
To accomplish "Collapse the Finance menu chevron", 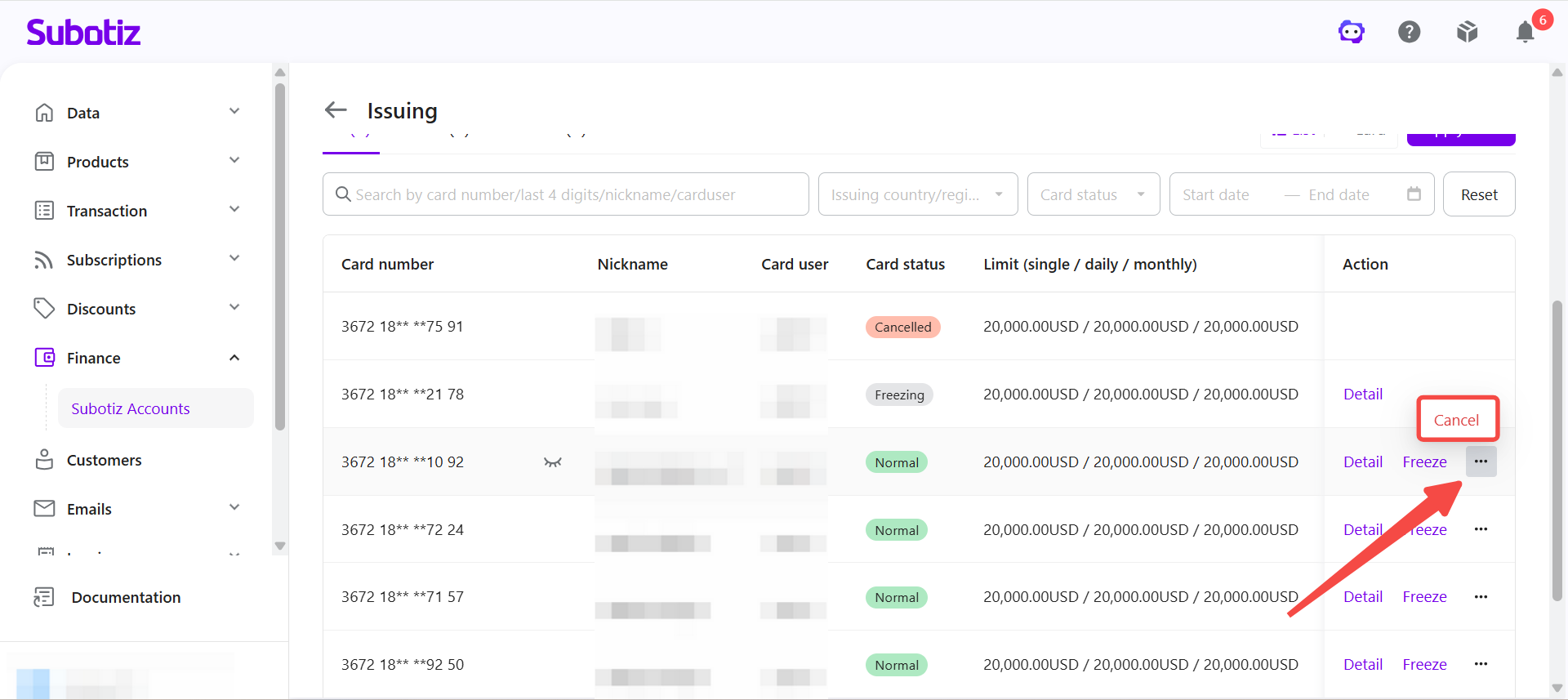I will (x=234, y=358).
